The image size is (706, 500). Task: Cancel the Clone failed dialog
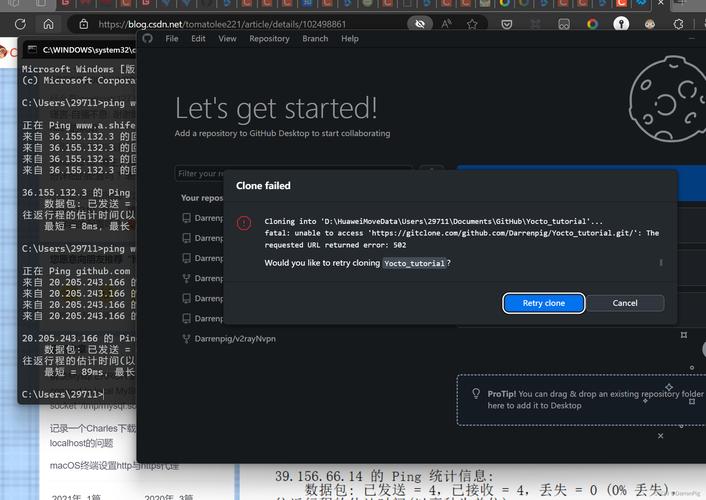pyautogui.click(x=625, y=303)
